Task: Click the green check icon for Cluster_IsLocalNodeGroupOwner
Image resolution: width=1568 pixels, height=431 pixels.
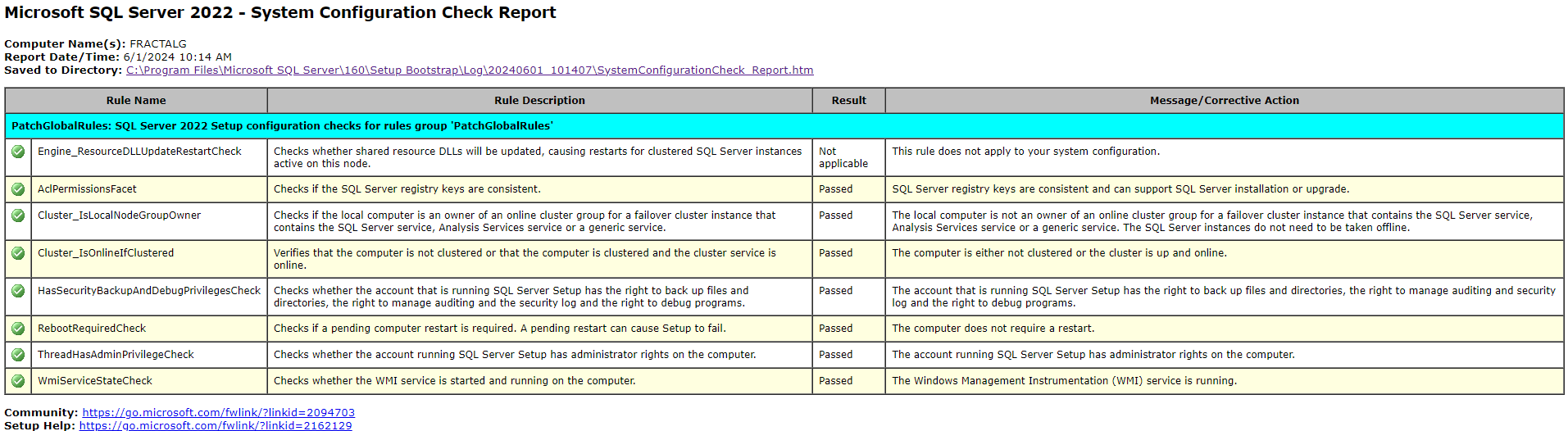Action: pyautogui.click(x=18, y=215)
